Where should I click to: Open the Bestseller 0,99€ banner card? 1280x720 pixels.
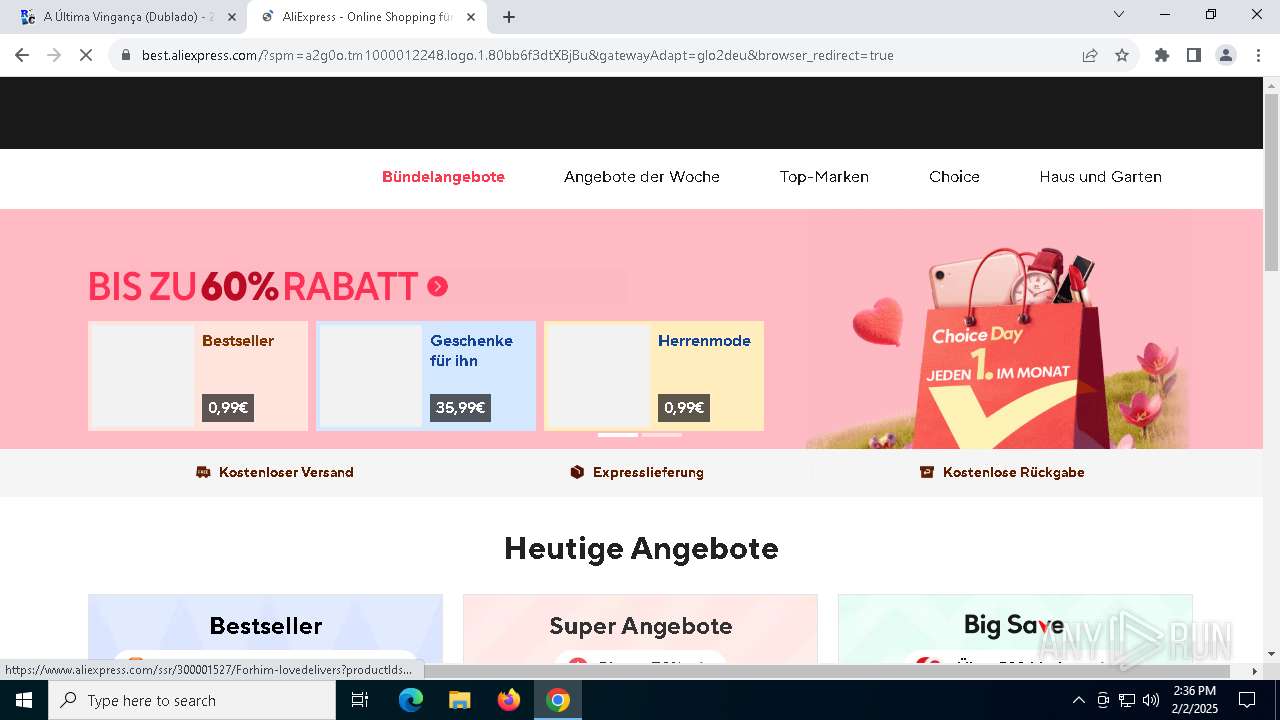198,376
